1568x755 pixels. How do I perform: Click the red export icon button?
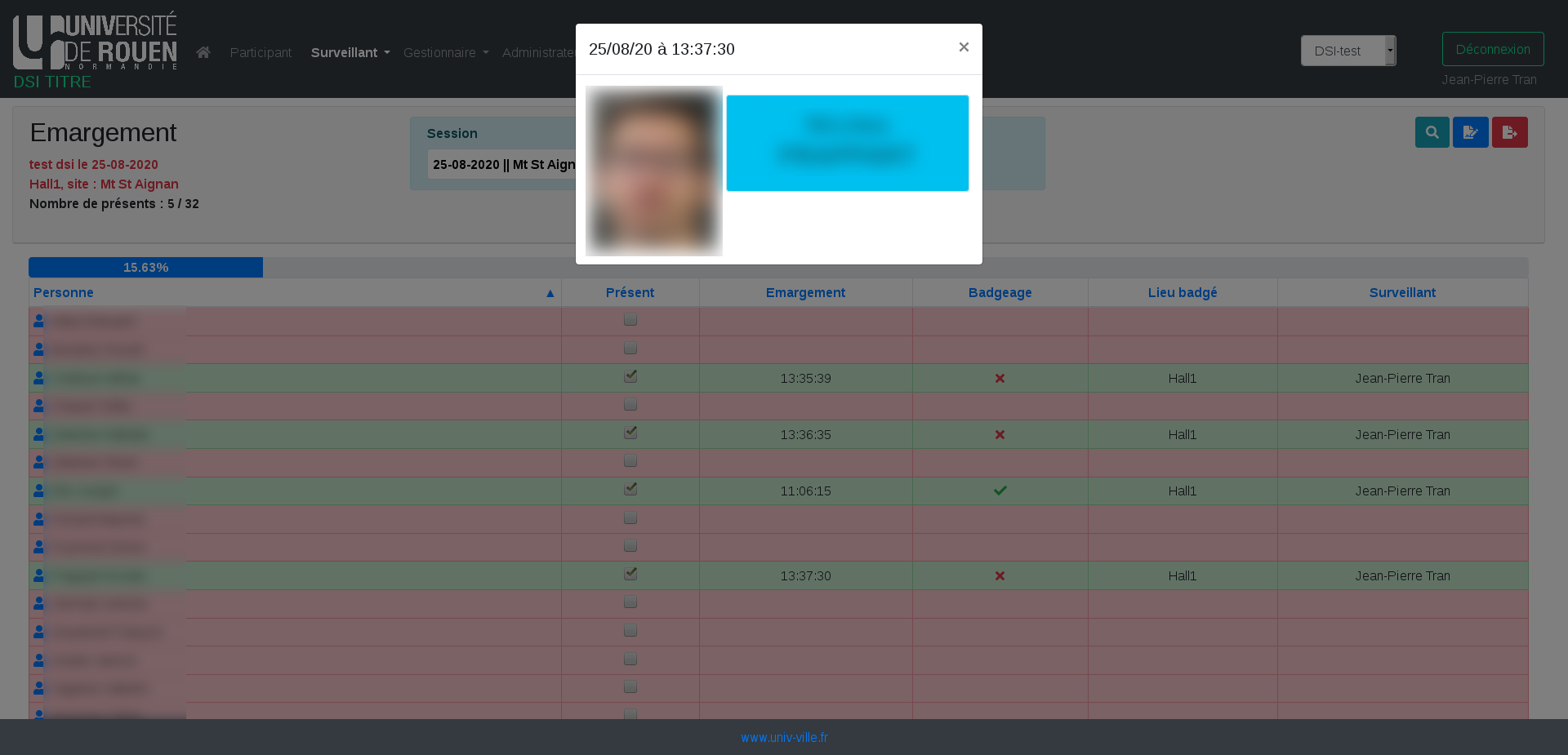(x=1509, y=132)
